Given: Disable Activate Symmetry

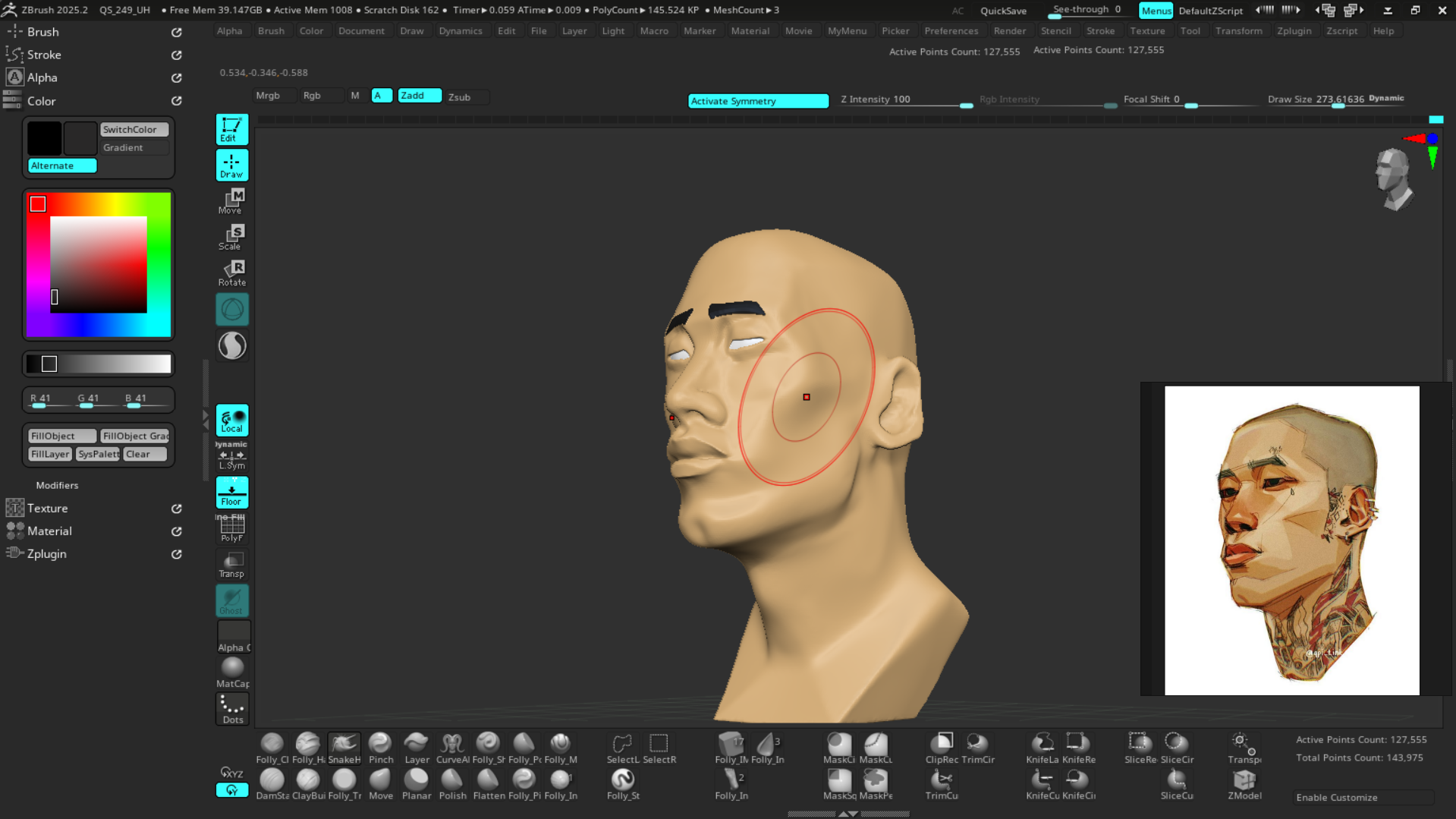Looking at the screenshot, I should point(757,101).
